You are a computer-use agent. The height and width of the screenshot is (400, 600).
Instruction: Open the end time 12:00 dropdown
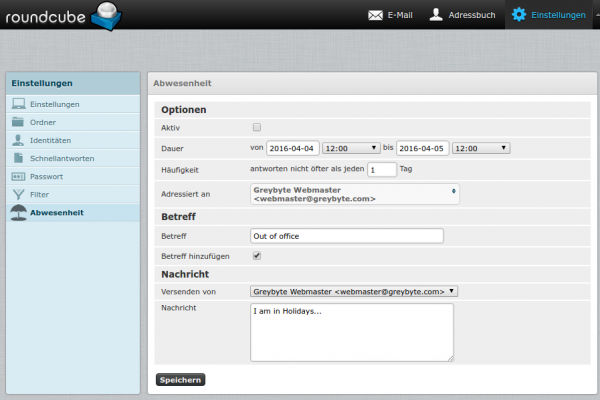[x=481, y=148]
